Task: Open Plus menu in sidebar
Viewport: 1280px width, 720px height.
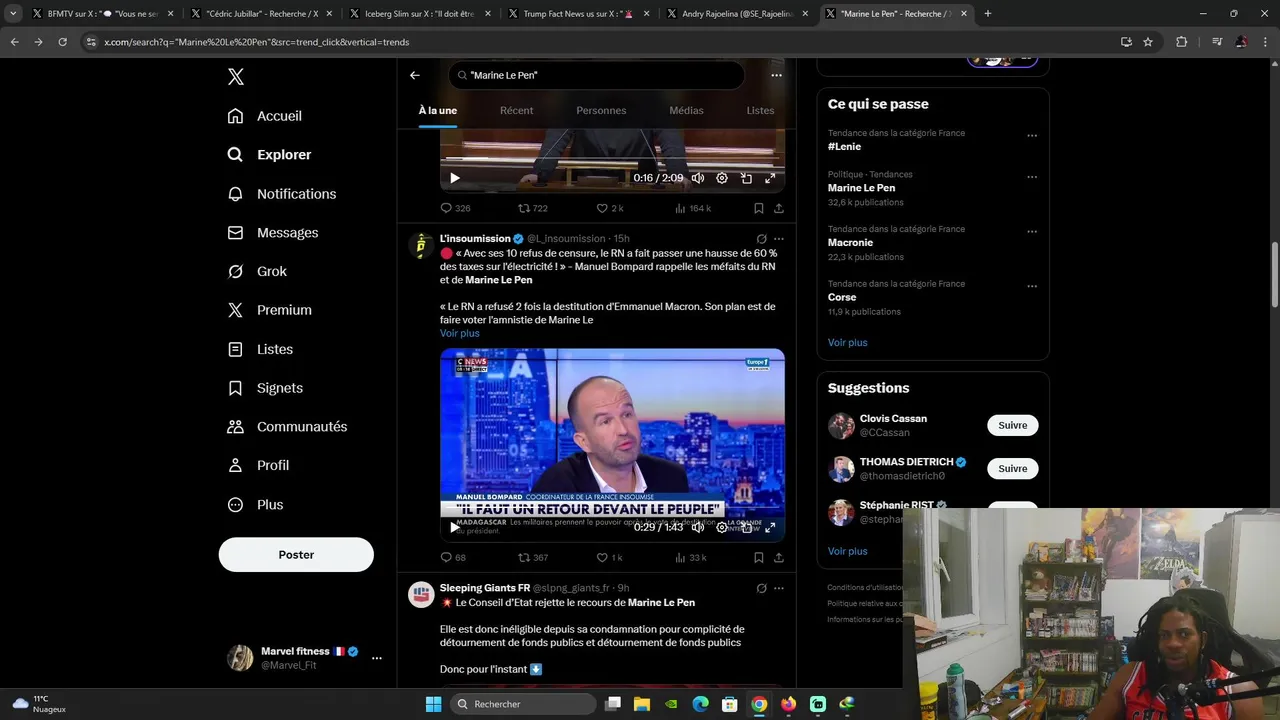Action: pos(255,505)
